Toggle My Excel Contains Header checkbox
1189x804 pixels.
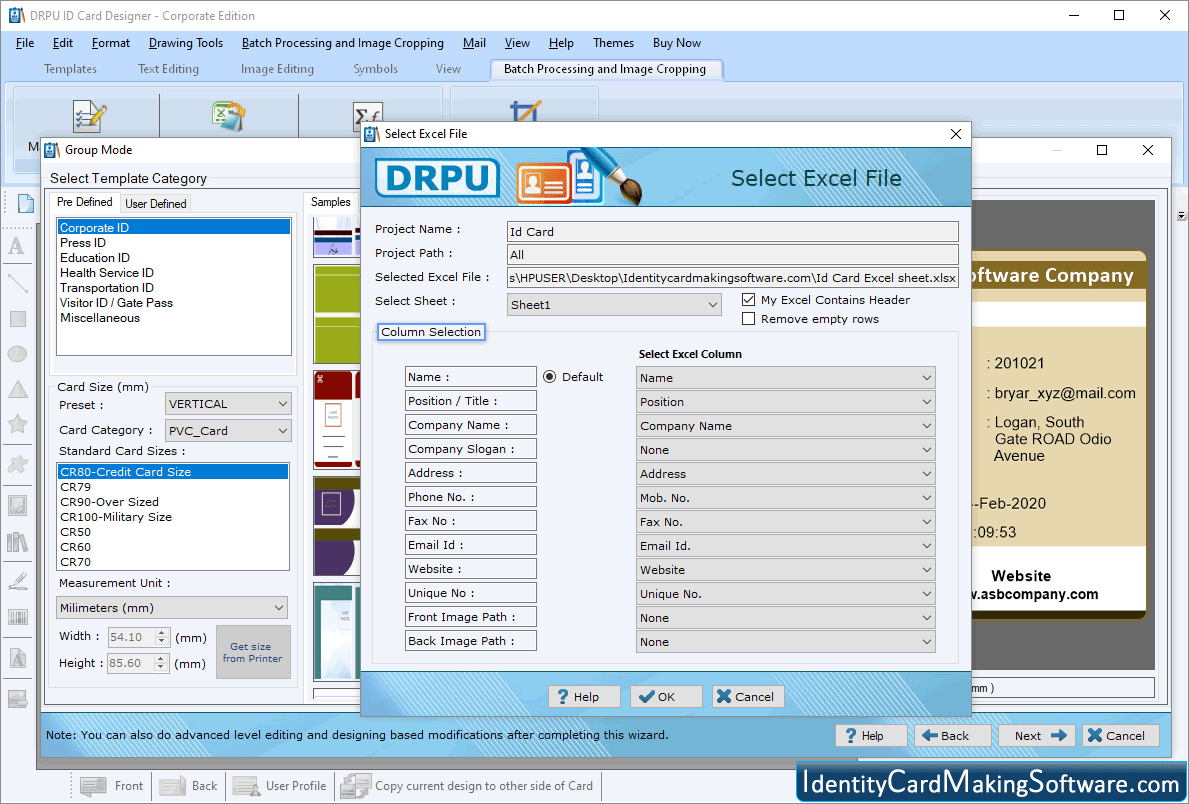click(748, 300)
